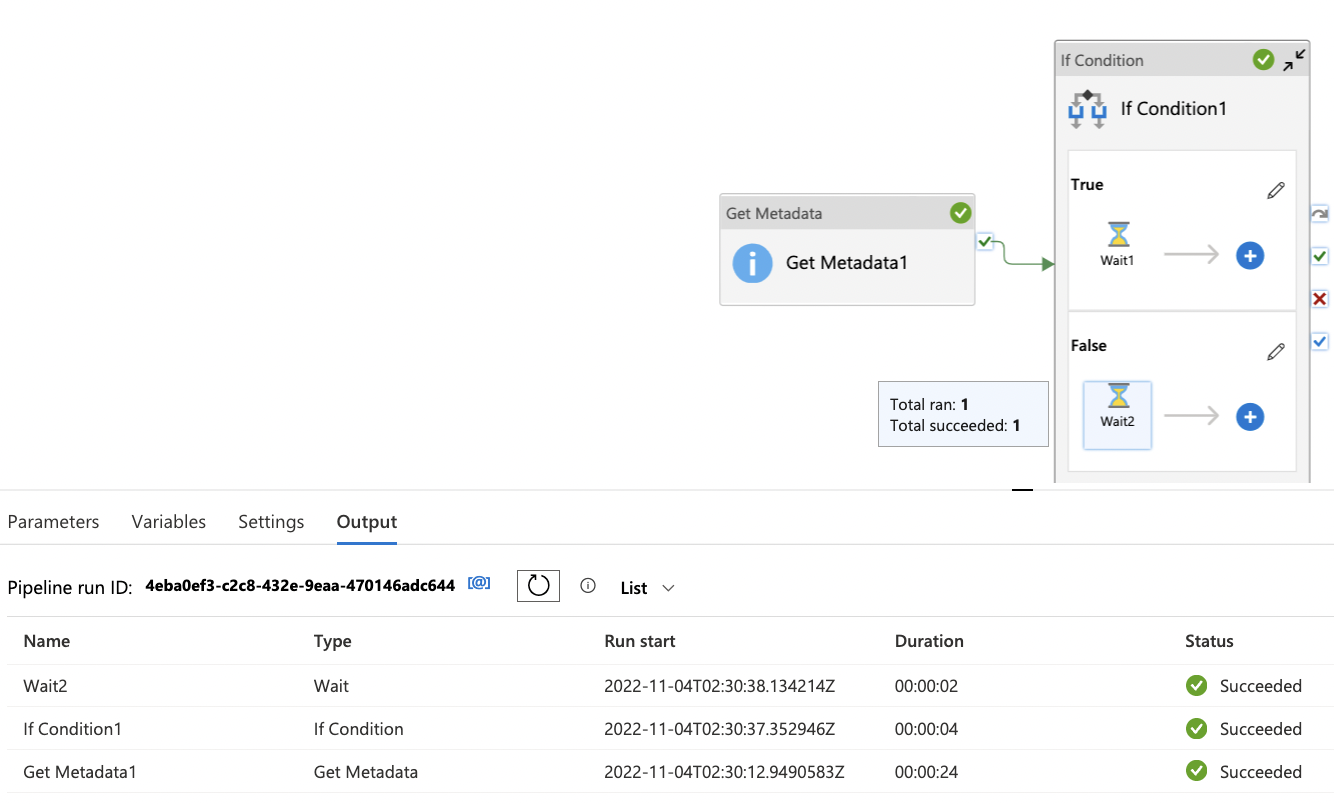Add activity after Wait2 in False branch
The height and width of the screenshot is (804, 1334).
pyautogui.click(x=1249, y=417)
